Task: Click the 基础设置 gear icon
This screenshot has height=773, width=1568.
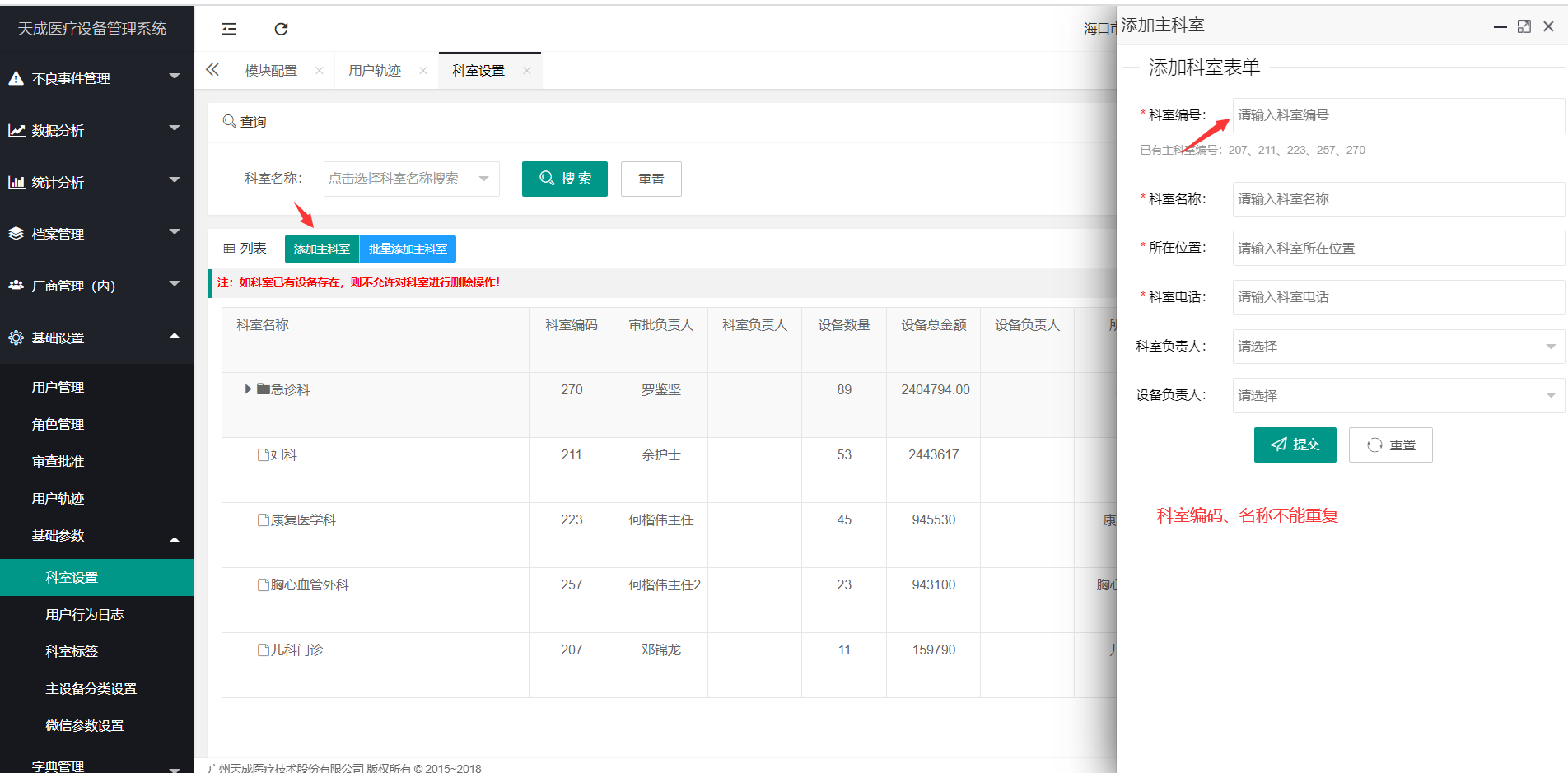Action: (x=16, y=338)
